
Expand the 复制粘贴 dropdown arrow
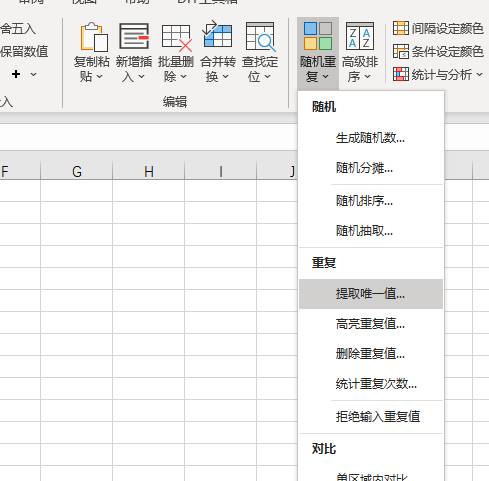(100, 77)
